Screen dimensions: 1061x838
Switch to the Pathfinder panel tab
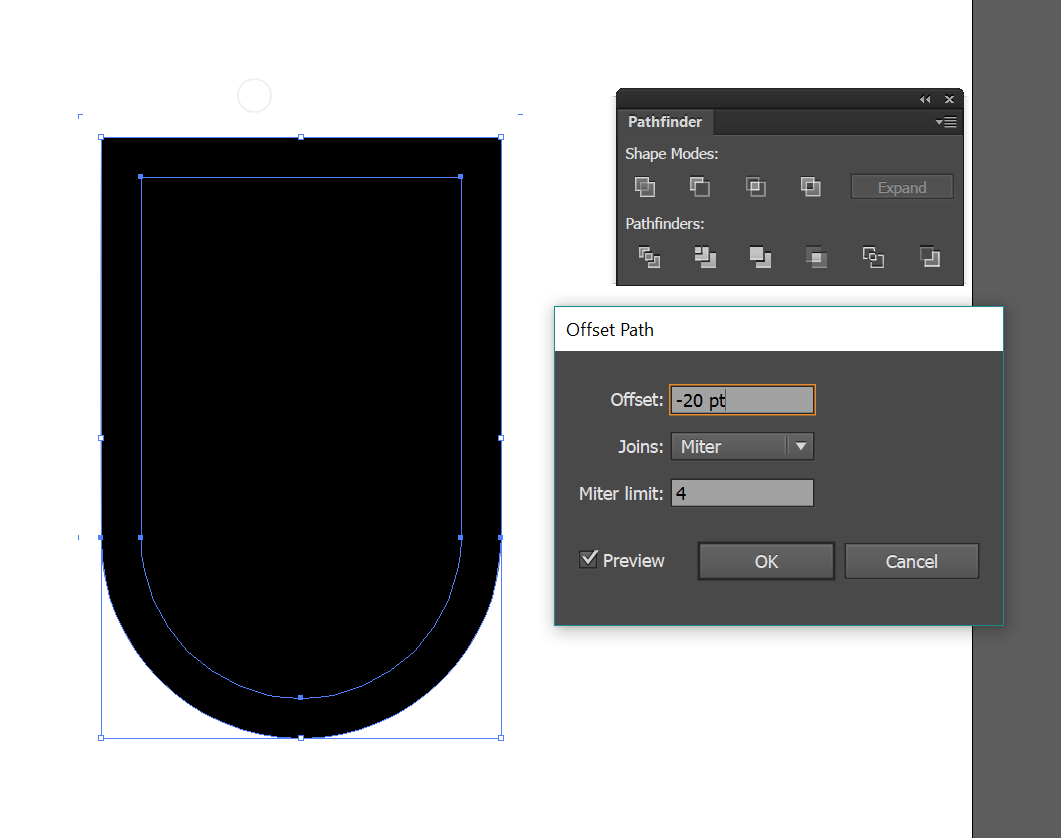[665, 121]
